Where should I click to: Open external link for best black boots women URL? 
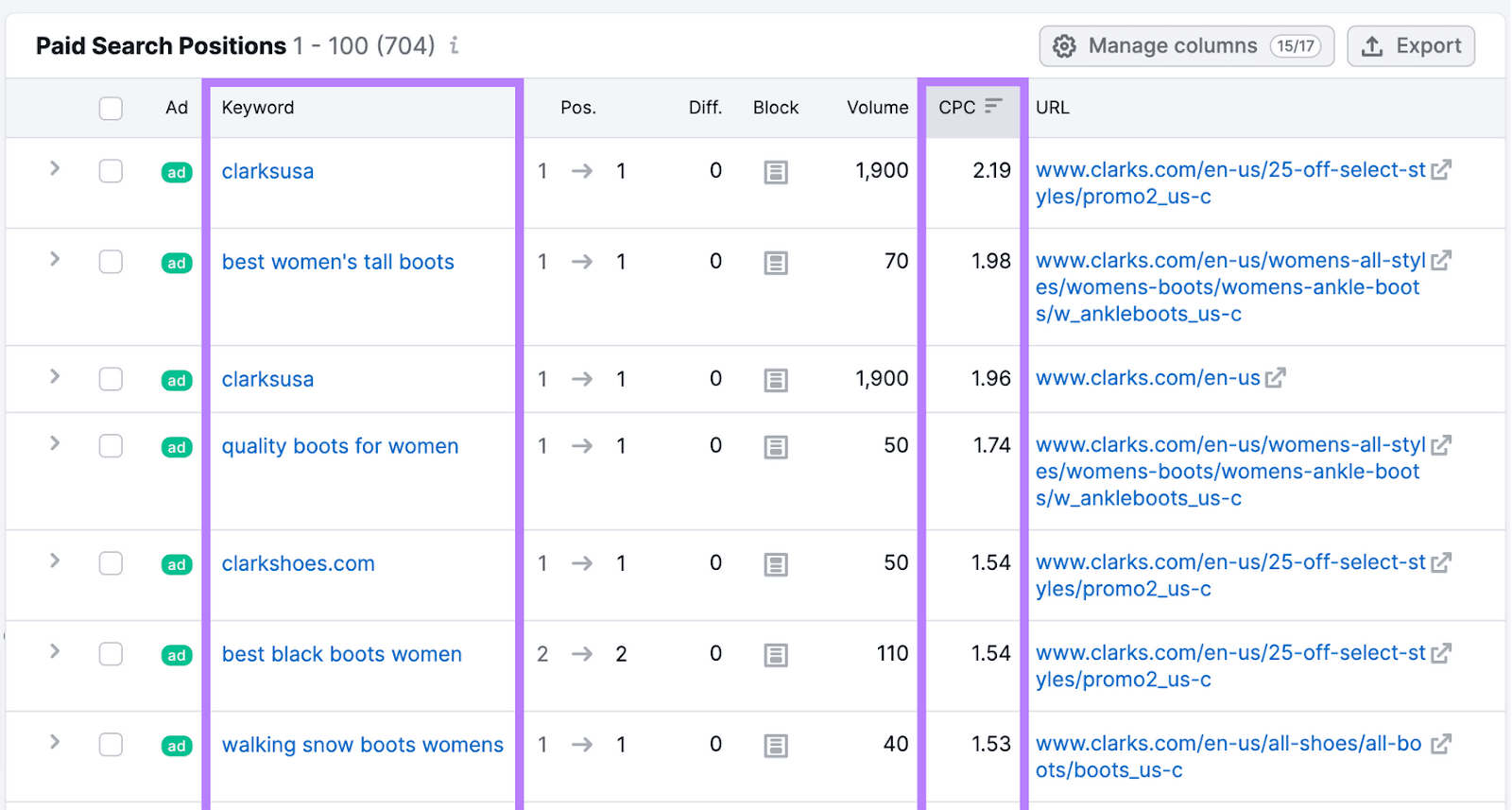pyautogui.click(x=1441, y=653)
